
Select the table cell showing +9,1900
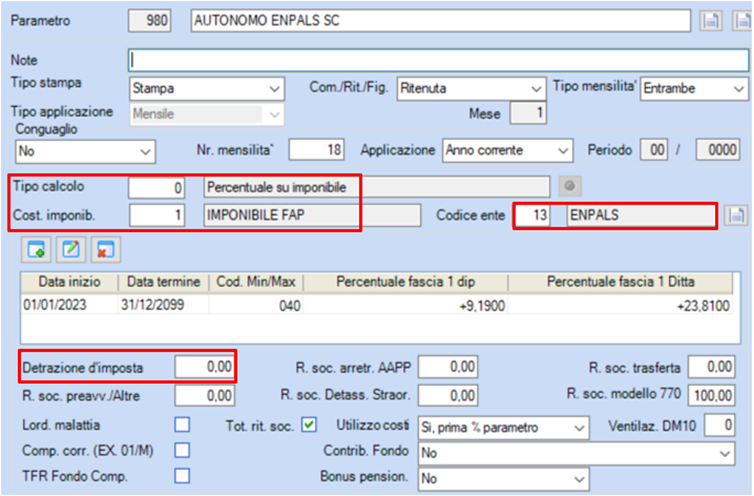[405, 305]
